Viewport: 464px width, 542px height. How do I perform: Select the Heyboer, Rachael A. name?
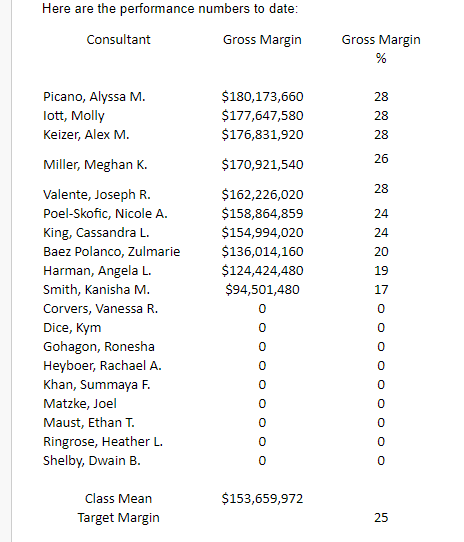[x=102, y=366]
